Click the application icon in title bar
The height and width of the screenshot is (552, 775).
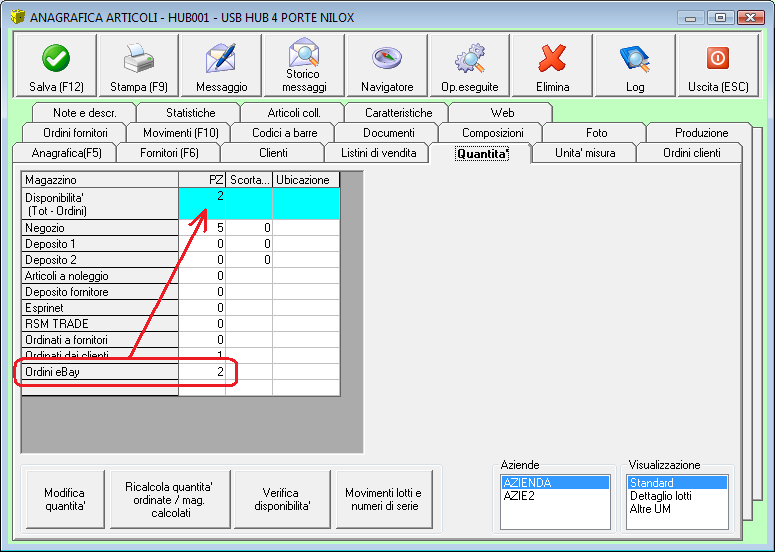(17, 17)
